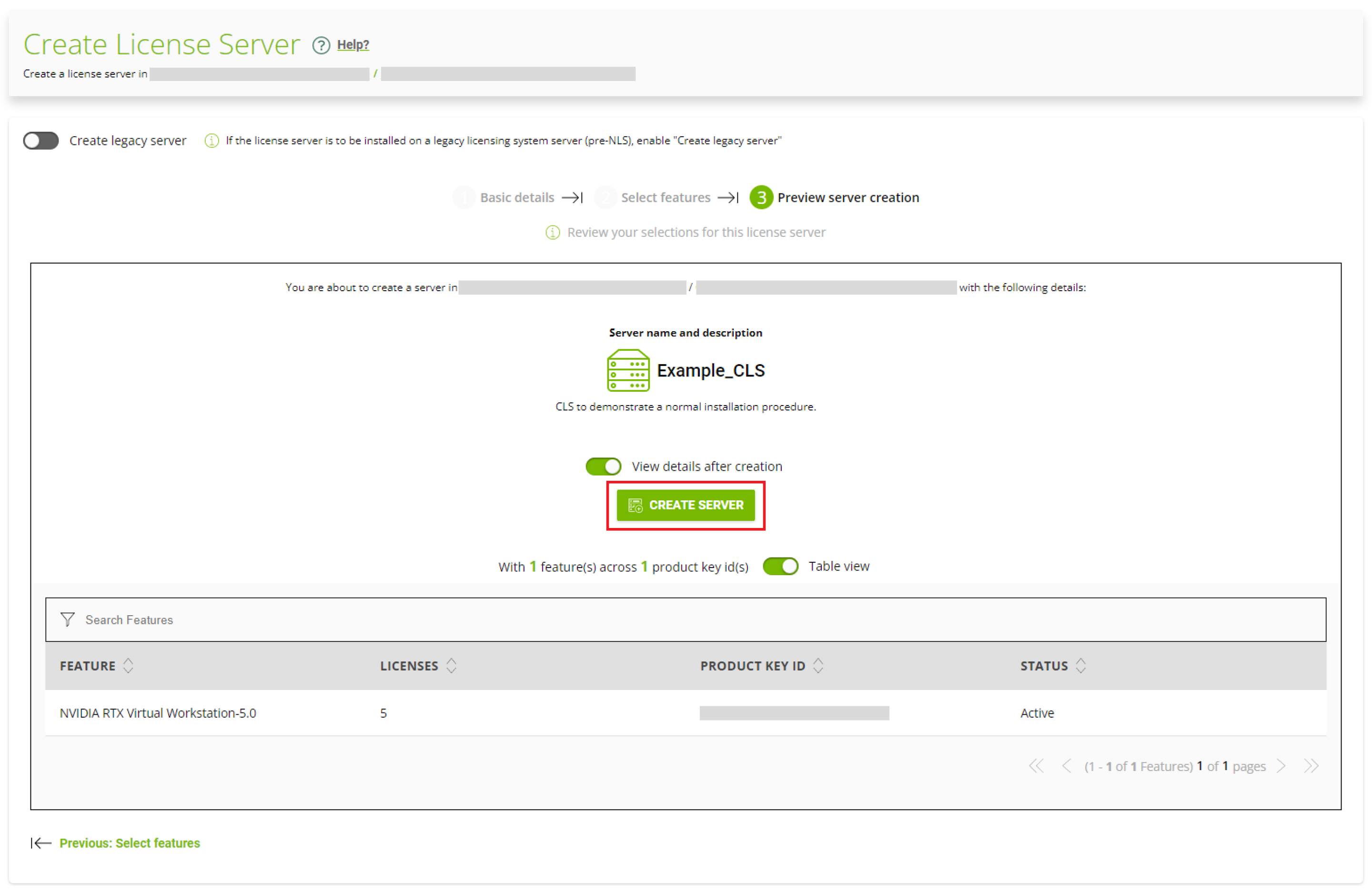The width and height of the screenshot is (1372, 893).
Task: Click the info icon above the review panel
Action: coord(552,233)
